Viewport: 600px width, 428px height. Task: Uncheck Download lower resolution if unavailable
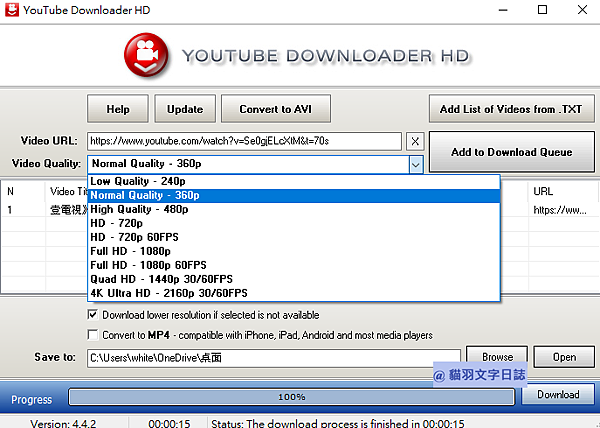pyautogui.click(x=93, y=315)
